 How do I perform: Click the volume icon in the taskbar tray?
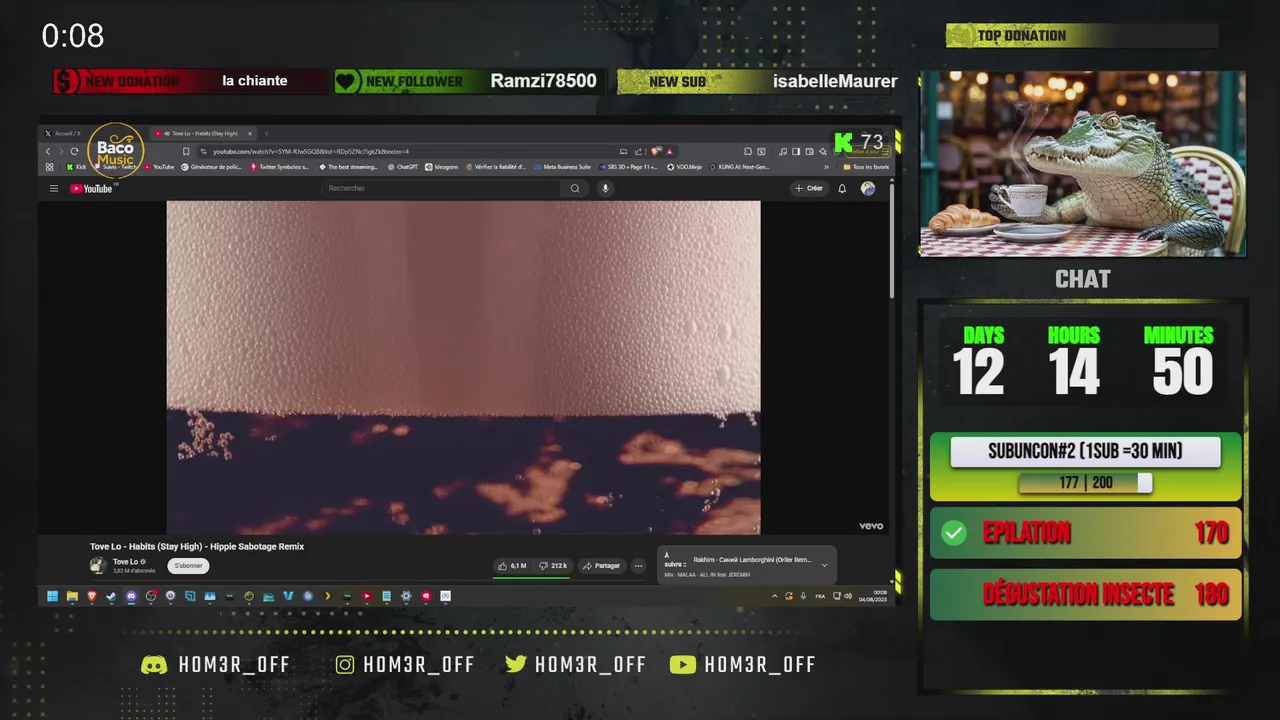pos(848,596)
